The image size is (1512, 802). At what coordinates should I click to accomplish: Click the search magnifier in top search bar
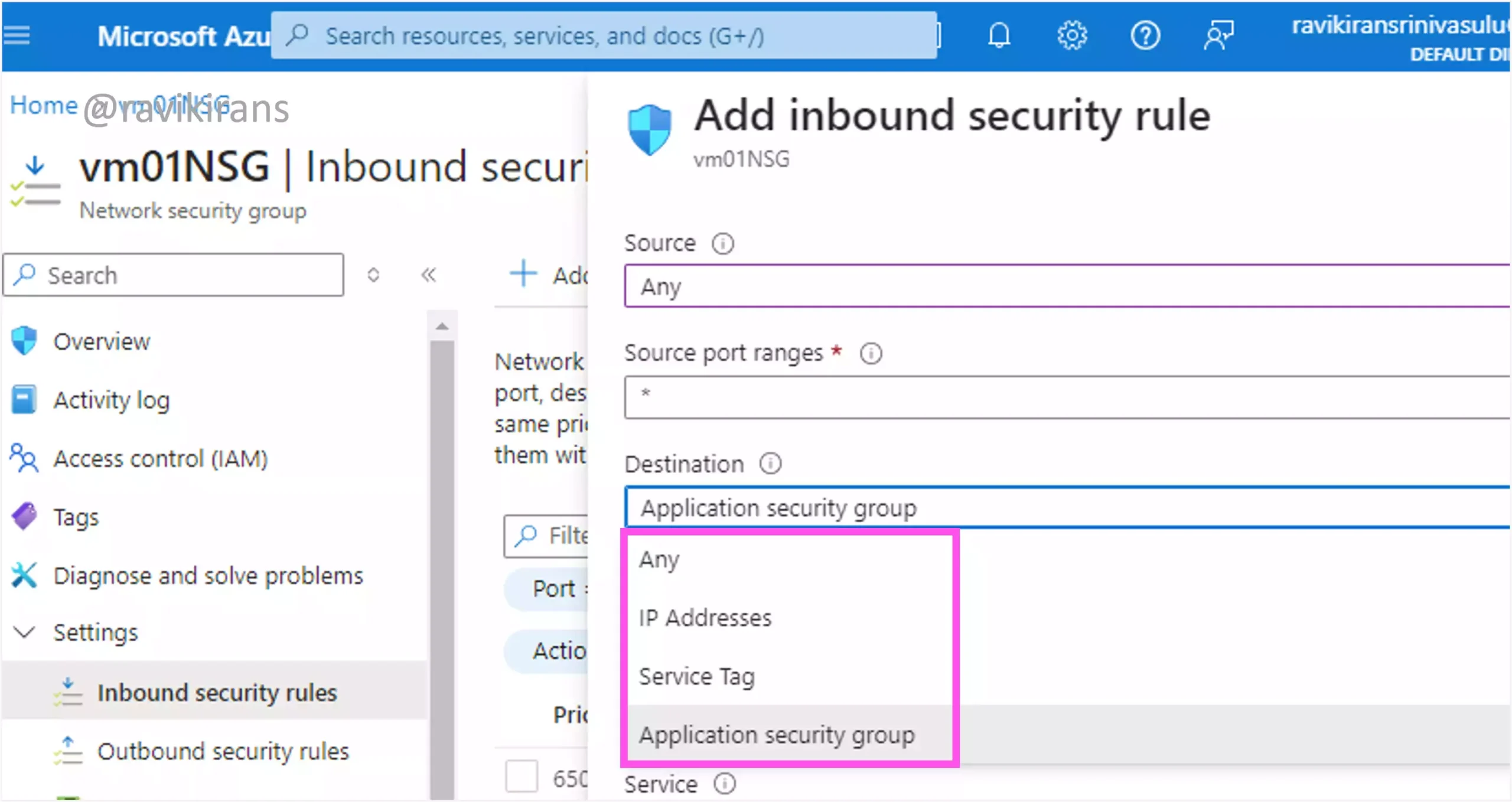pyautogui.click(x=297, y=35)
